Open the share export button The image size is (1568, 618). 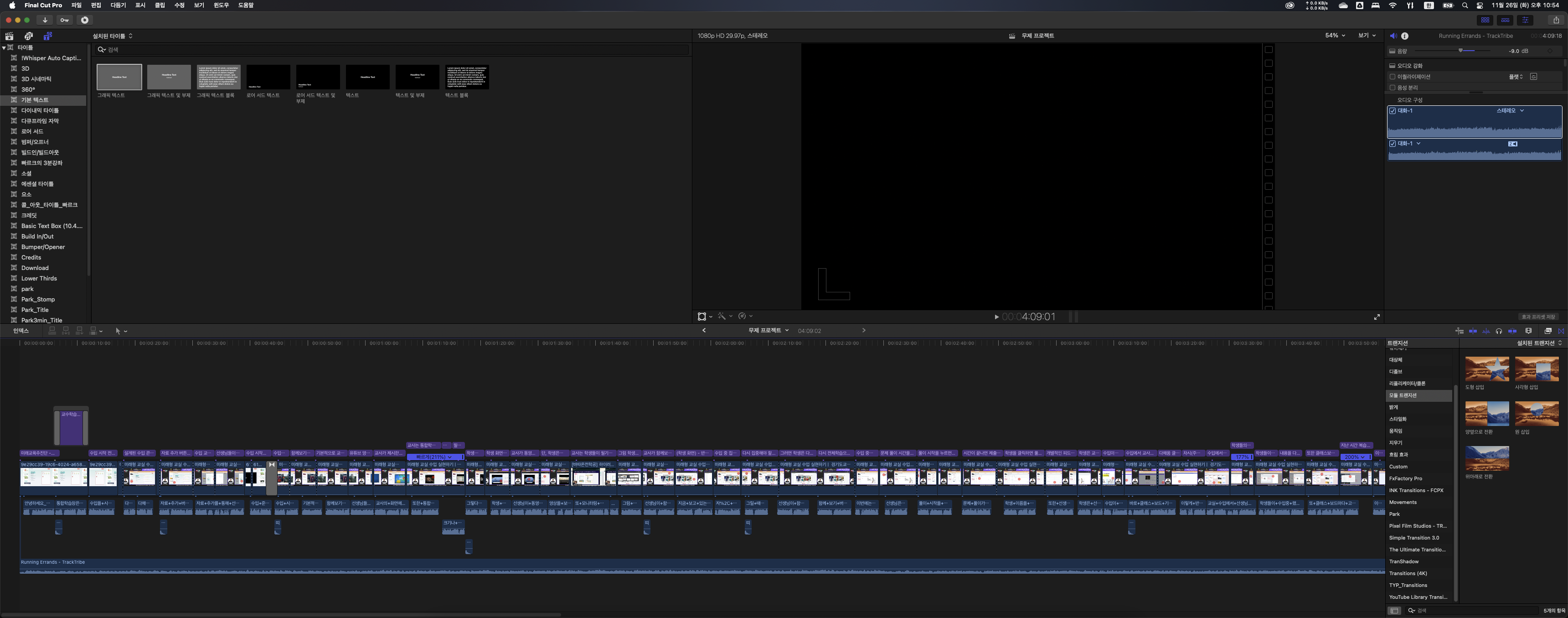[x=1556, y=20]
